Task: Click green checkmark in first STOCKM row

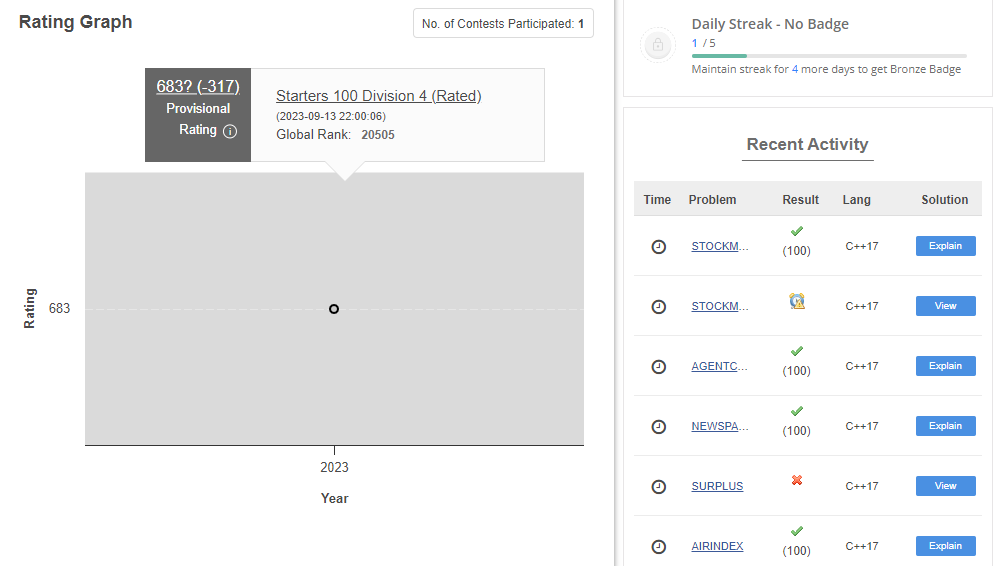Action: coord(797,231)
